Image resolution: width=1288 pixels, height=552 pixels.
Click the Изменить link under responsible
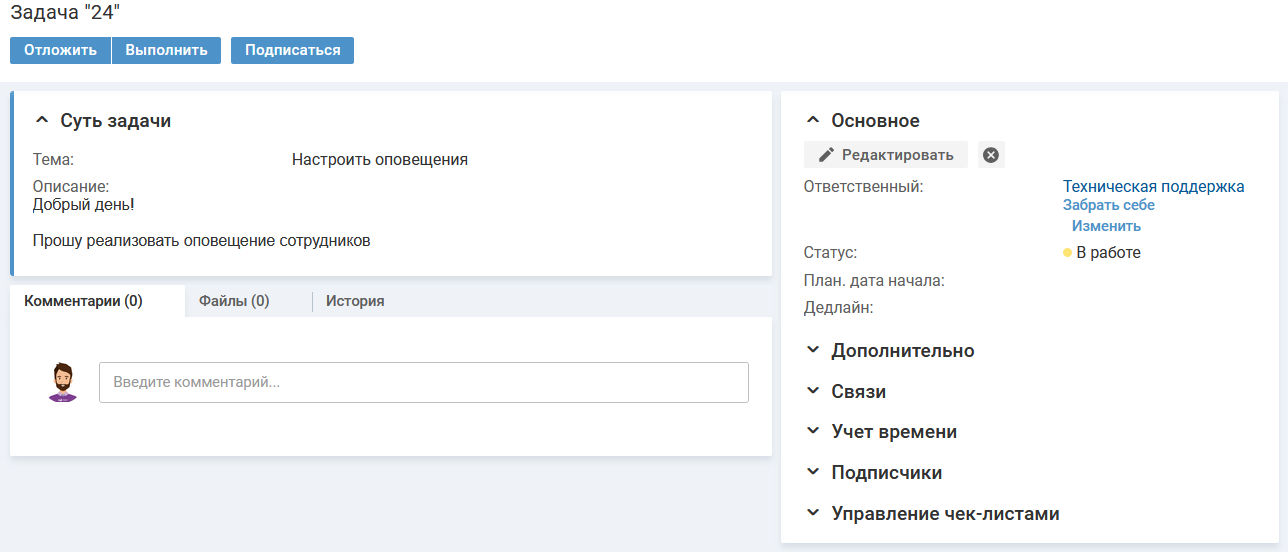(1106, 226)
